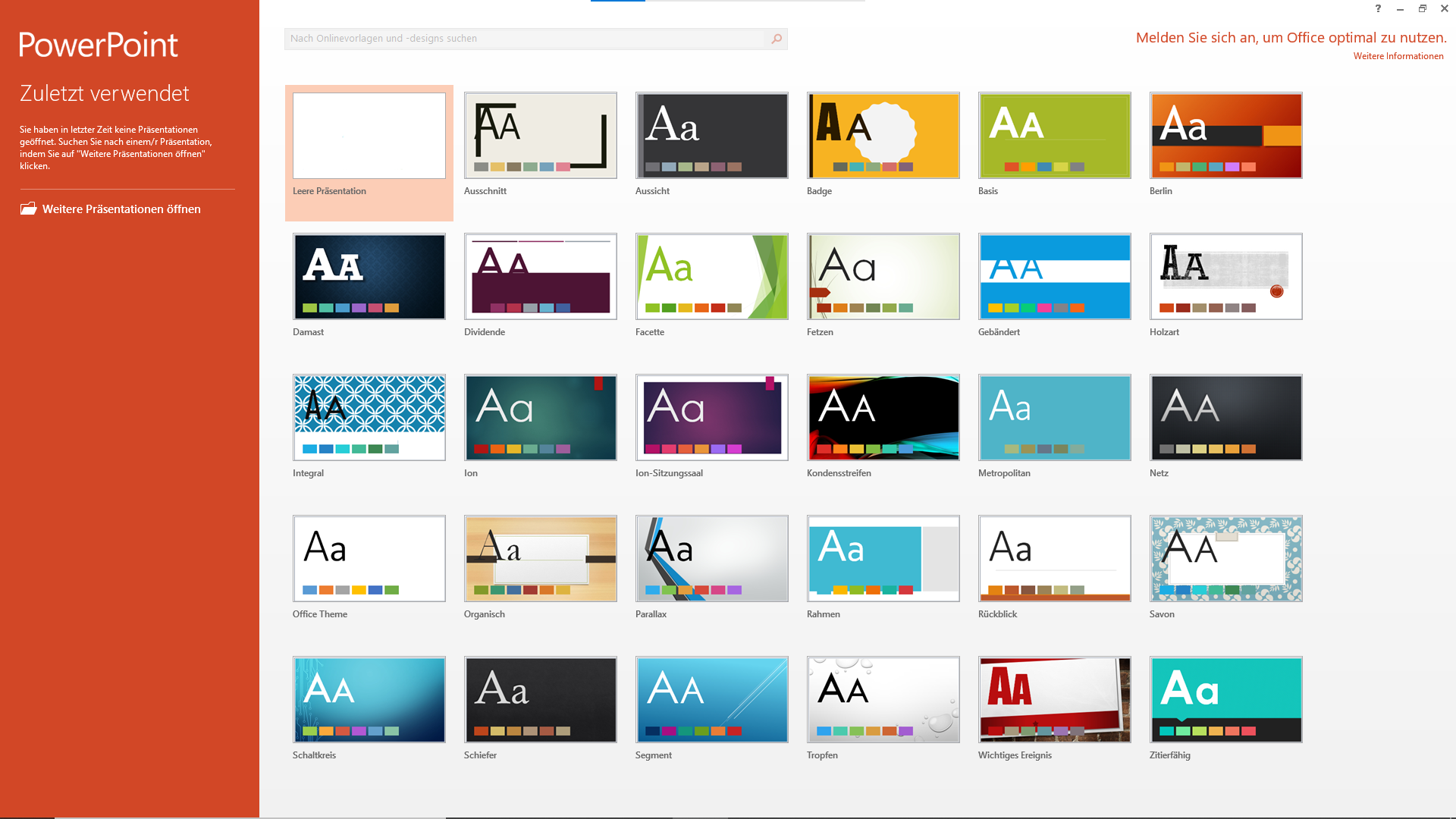Screen dimensions: 1456x819
Task: Click the 'Leere Präsentation' label
Action: [329, 191]
